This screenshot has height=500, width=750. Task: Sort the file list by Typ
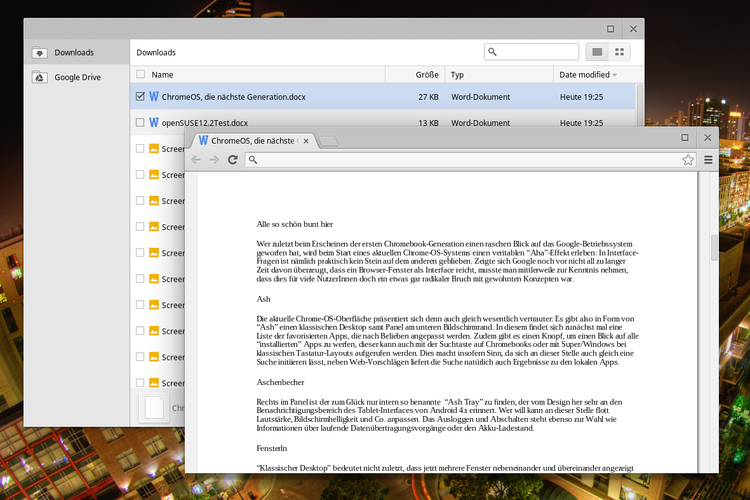point(457,75)
